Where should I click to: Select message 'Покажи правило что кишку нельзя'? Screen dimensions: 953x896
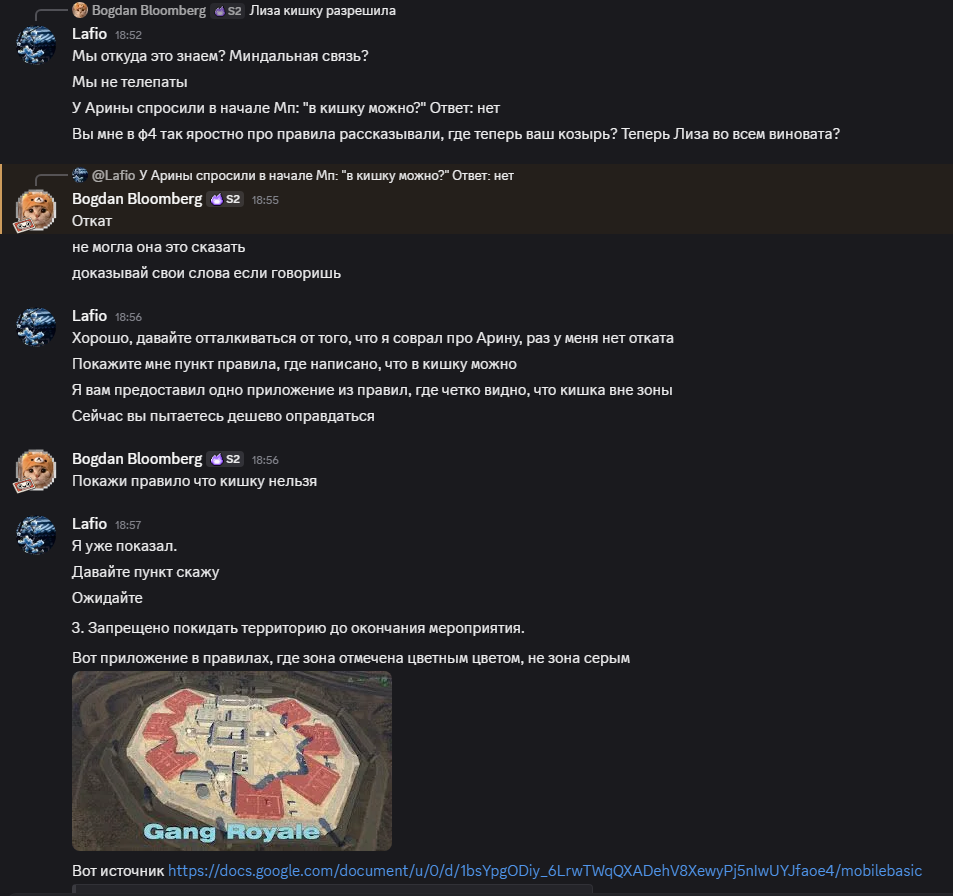tap(194, 481)
